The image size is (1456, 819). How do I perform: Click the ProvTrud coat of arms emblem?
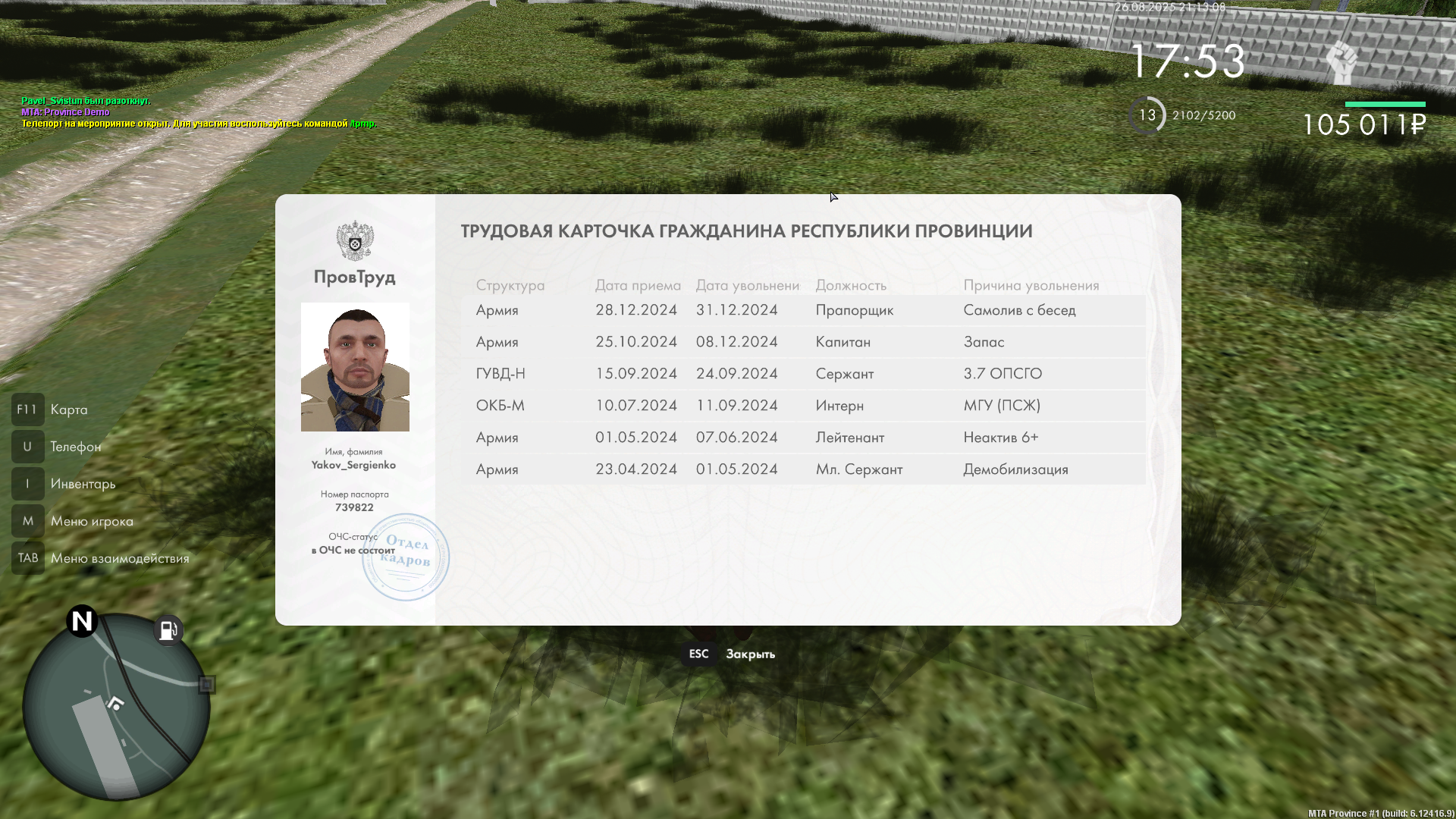pos(355,240)
